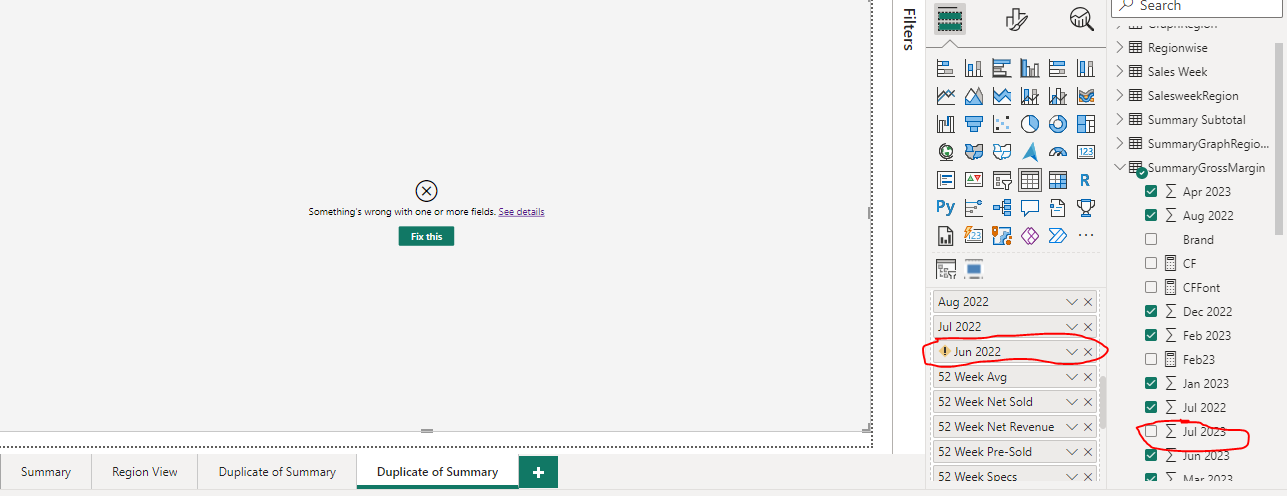Select the Azure map arrow visual
The image size is (1287, 496).
(1029, 152)
